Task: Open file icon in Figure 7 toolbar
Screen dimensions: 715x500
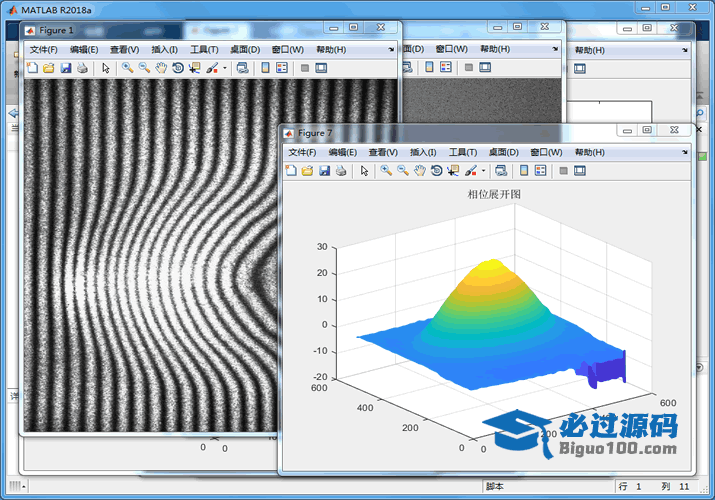Action: [307, 171]
